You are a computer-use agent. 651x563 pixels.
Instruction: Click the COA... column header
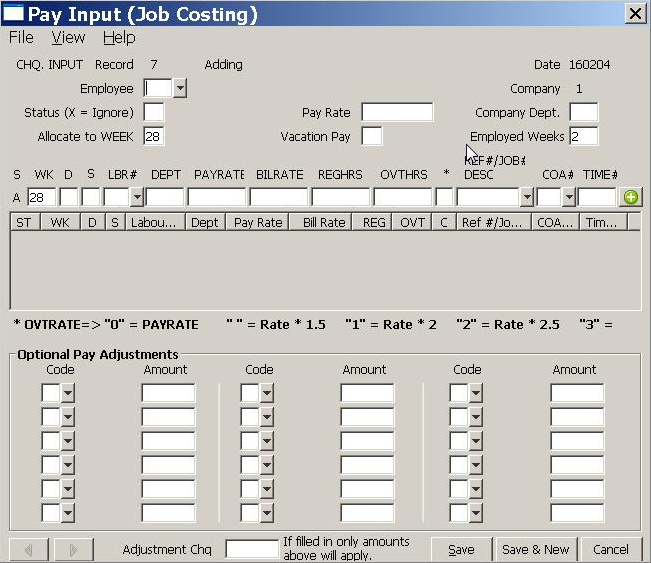556,223
